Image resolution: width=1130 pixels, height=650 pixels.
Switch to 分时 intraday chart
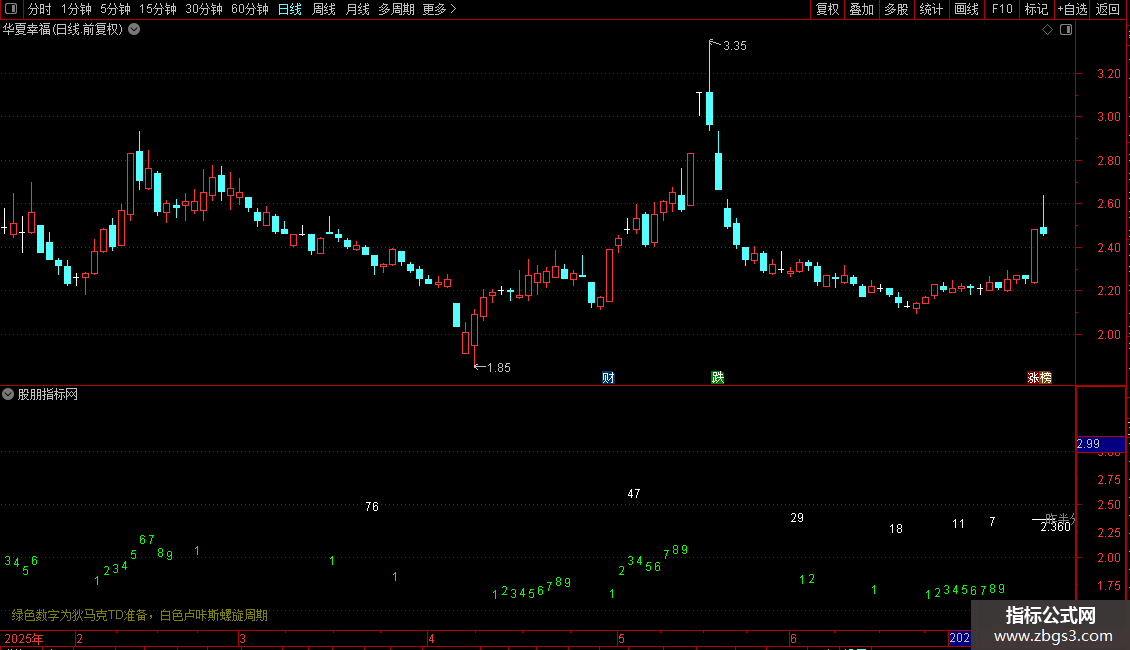40,9
